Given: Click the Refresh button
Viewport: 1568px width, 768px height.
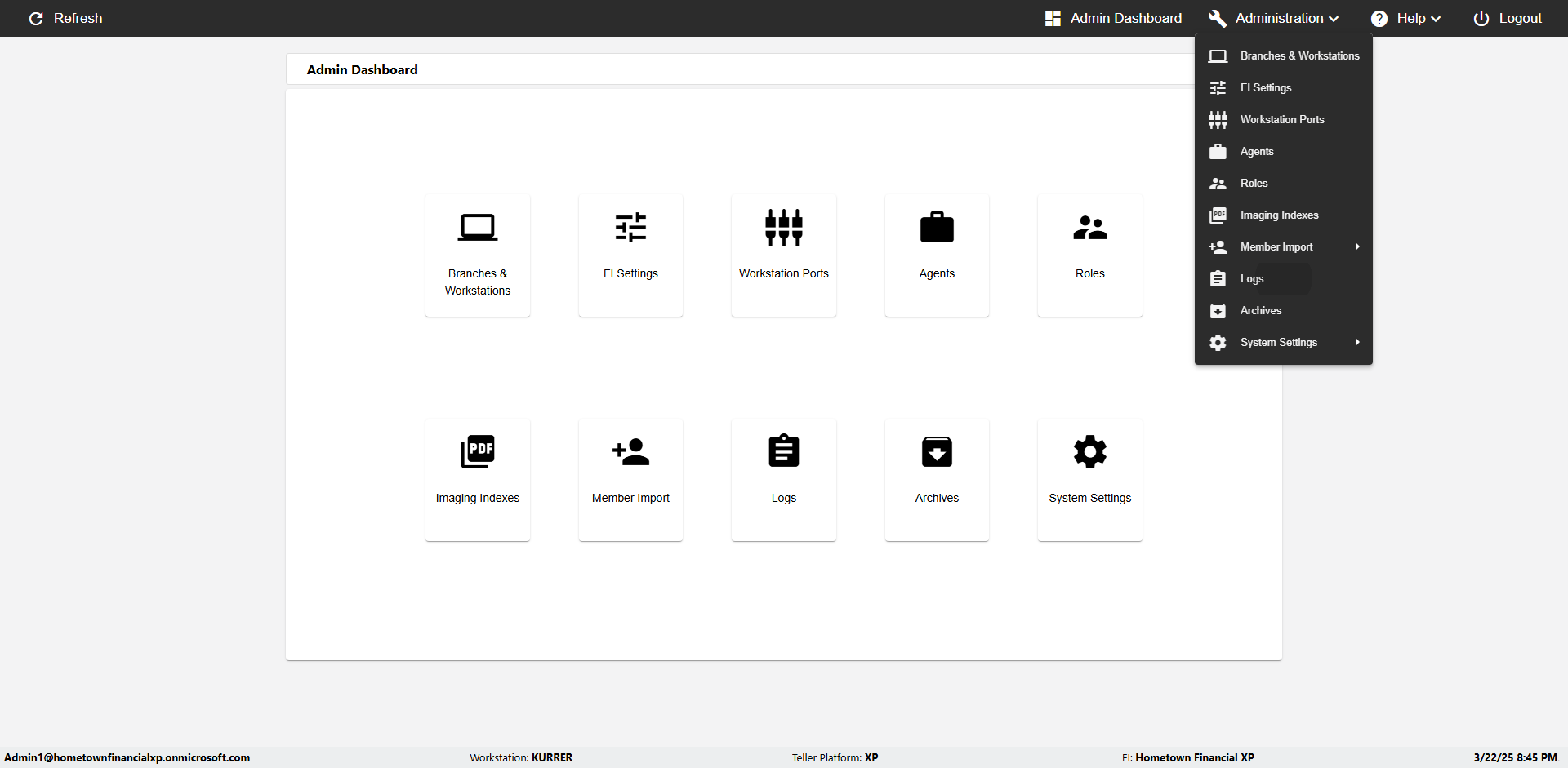Looking at the screenshot, I should 65,18.
